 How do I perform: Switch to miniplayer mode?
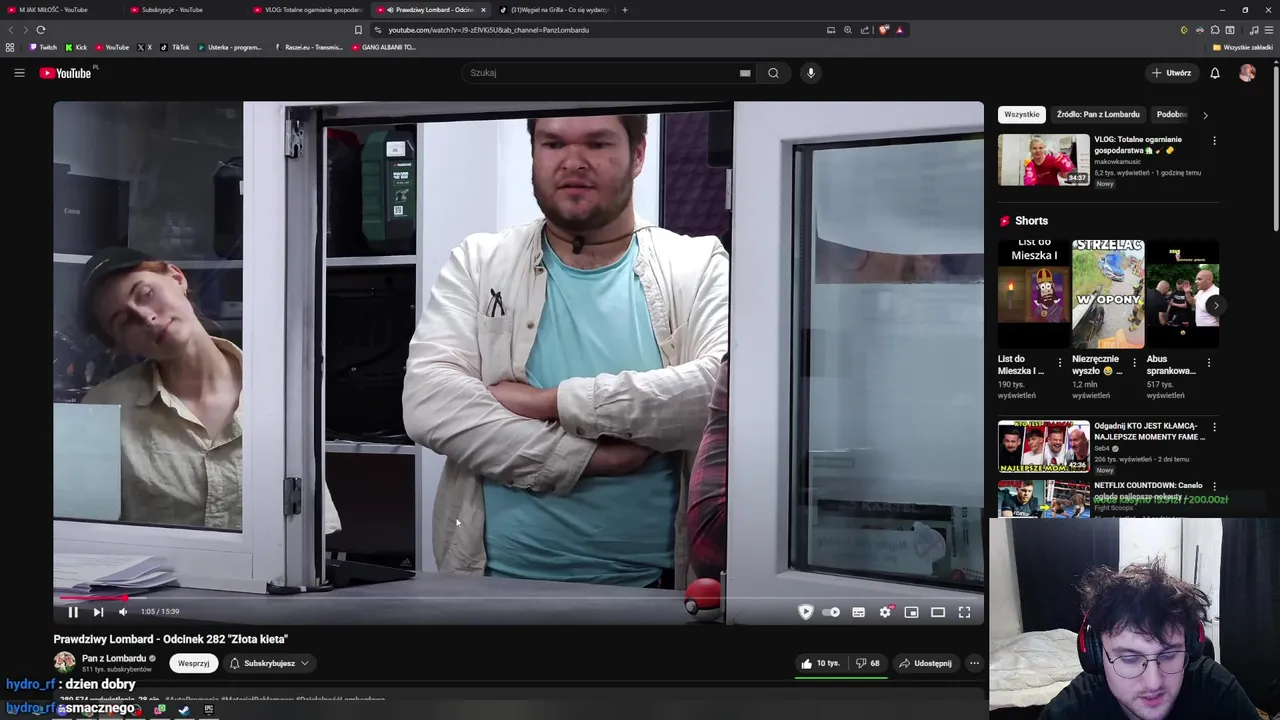[x=911, y=612]
